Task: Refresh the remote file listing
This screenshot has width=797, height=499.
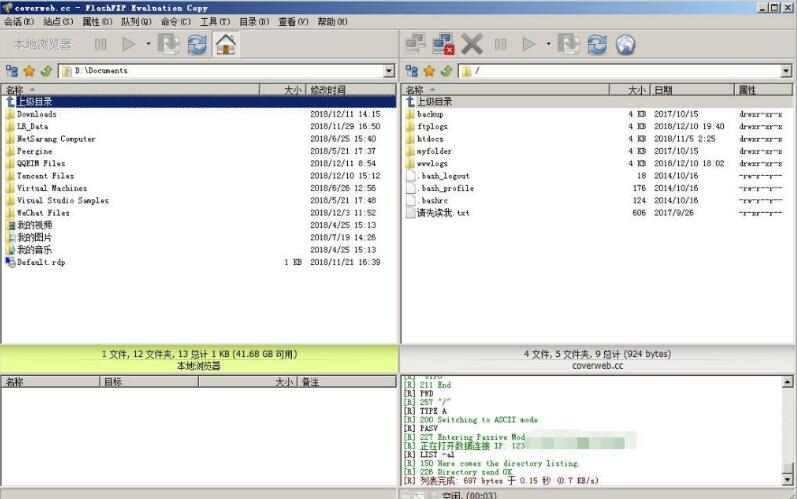Action: [598, 44]
